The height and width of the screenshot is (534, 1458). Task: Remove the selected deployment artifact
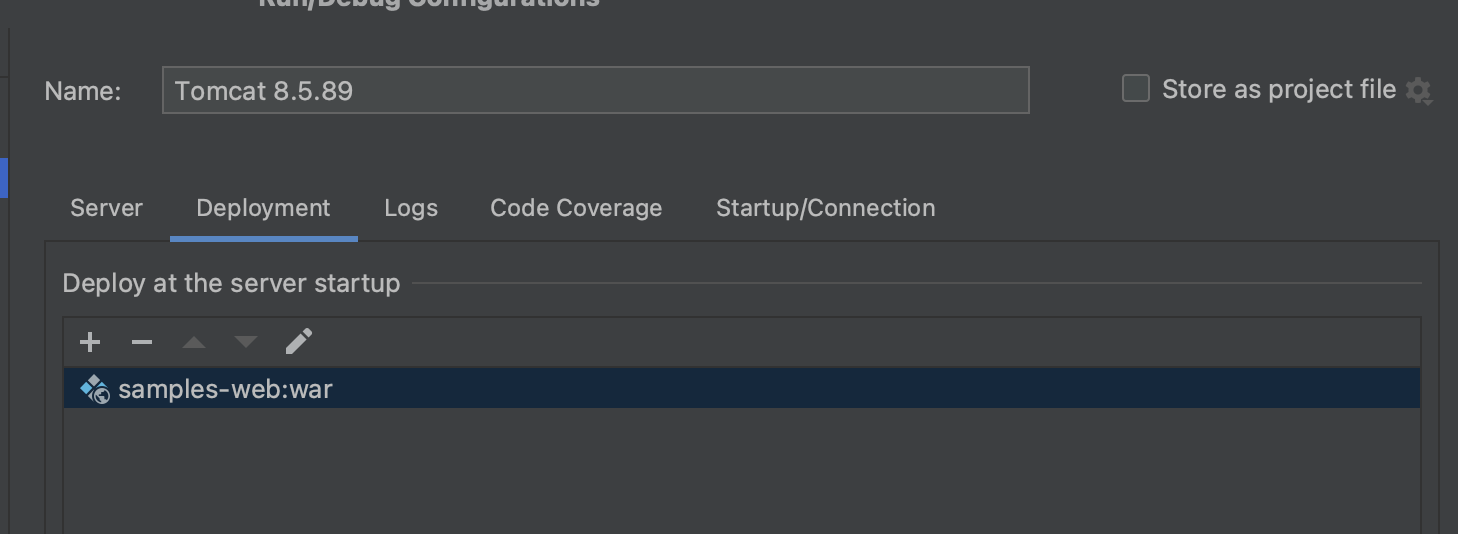(142, 342)
